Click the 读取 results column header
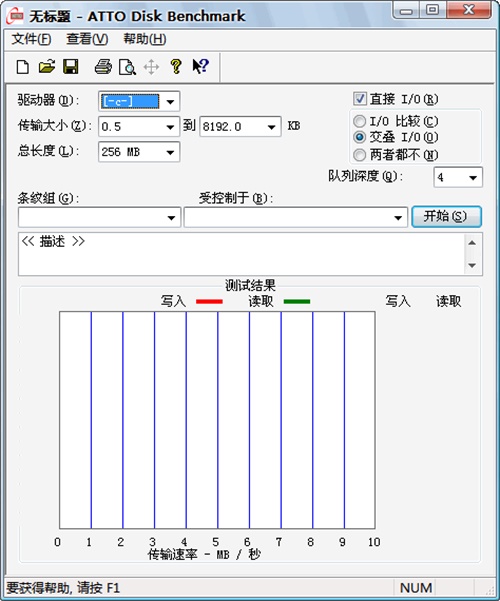This screenshot has width=500, height=601. [x=448, y=301]
